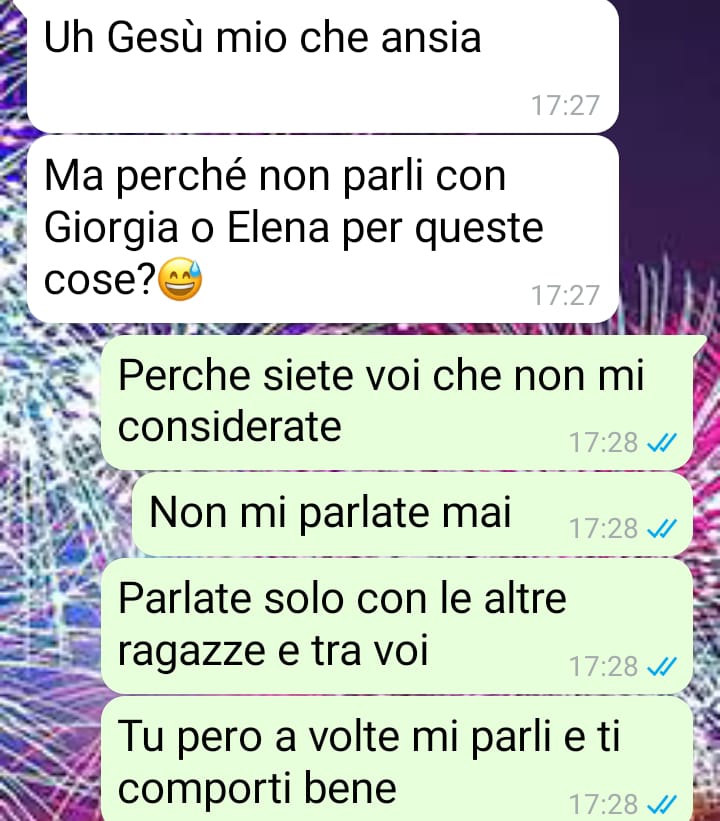720x821 pixels.
Task: Tap the 17:27 timestamp beside 'cose?' message
Action: click(x=565, y=296)
